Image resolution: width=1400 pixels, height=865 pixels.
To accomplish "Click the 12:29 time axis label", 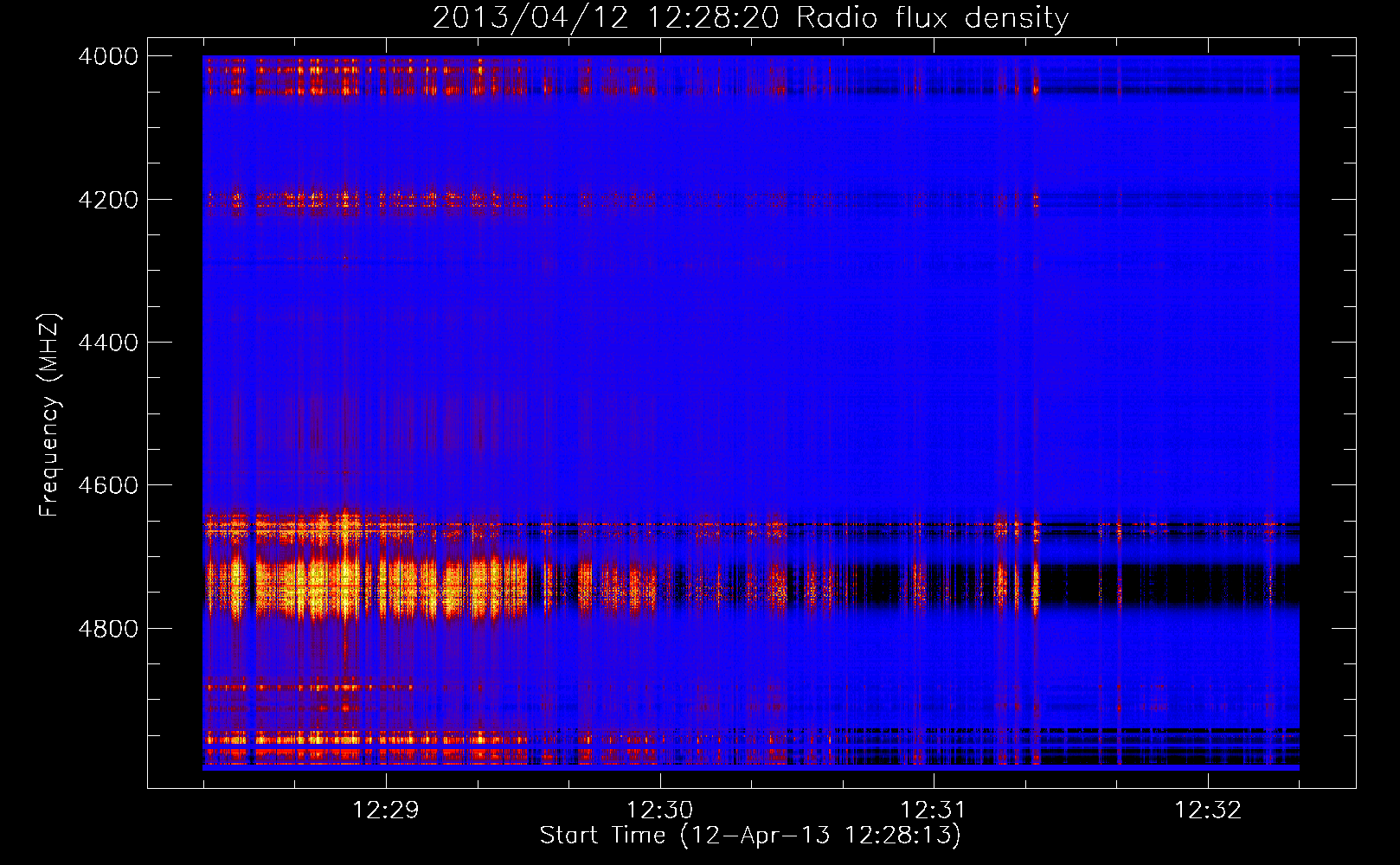I will (x=386, y=811).
